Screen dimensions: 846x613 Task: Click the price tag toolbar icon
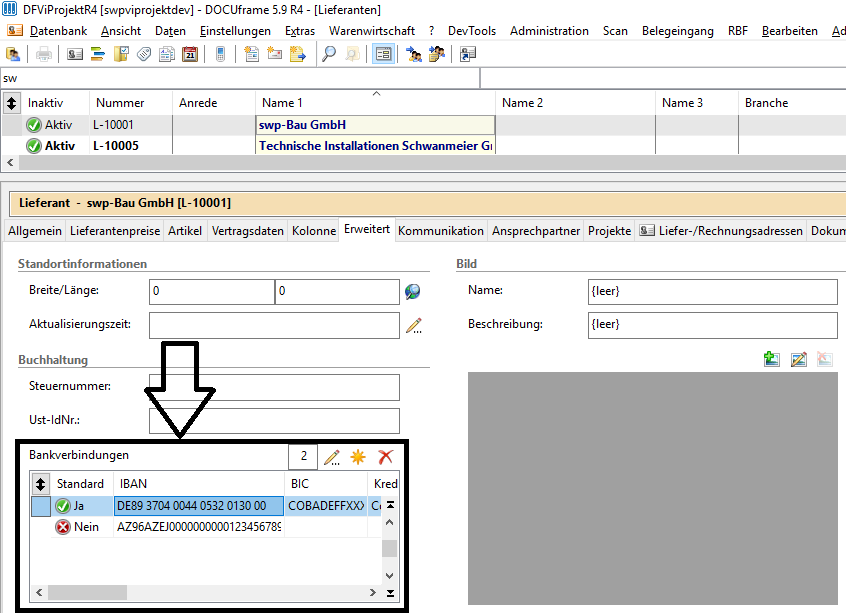pos(144,54)
